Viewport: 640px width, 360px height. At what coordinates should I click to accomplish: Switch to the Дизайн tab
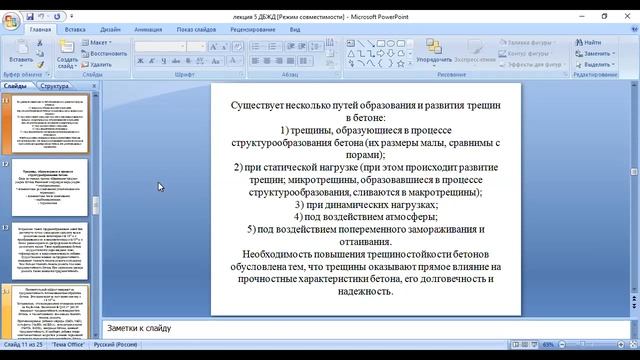pos(110,30)
